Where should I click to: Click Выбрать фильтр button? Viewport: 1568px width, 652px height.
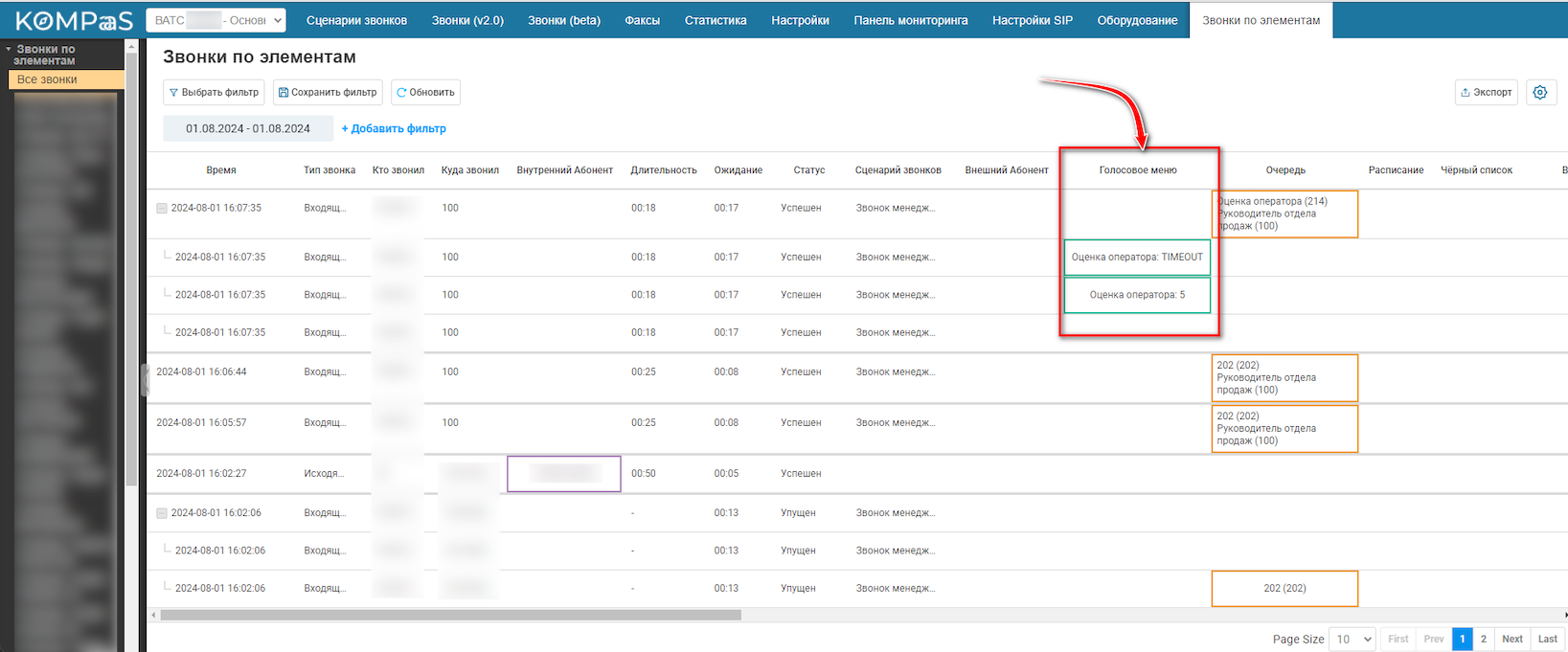(x=214, y=92)
